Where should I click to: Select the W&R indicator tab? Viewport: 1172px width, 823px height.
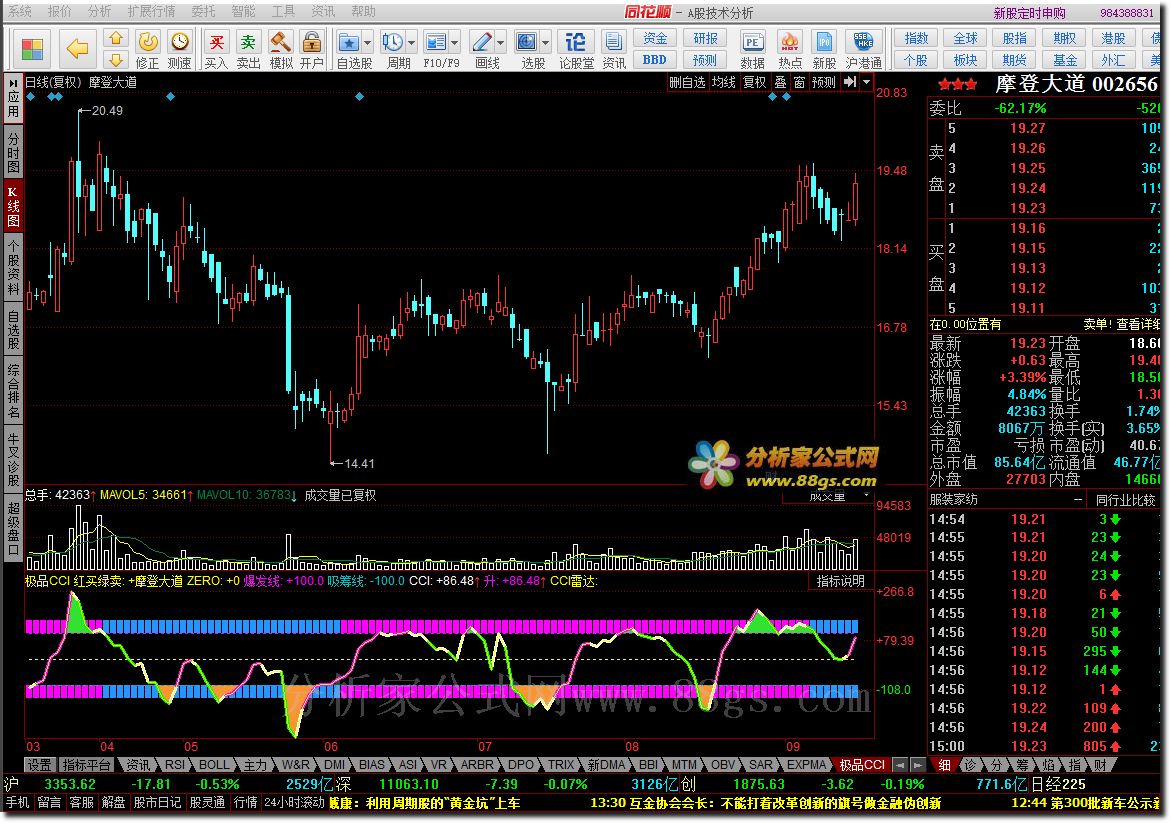295,765
